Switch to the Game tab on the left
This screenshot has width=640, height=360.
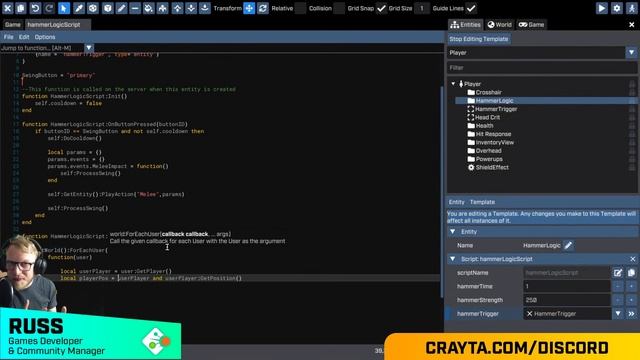coord(13,24)
